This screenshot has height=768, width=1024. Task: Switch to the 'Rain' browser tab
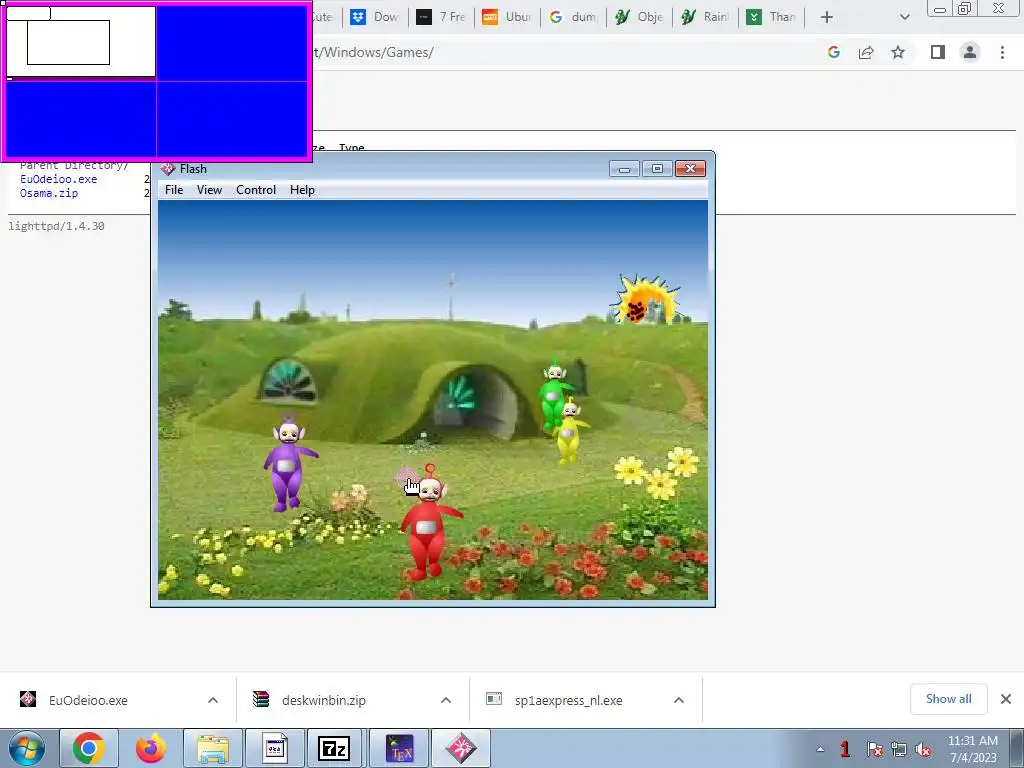coord(705,17)
